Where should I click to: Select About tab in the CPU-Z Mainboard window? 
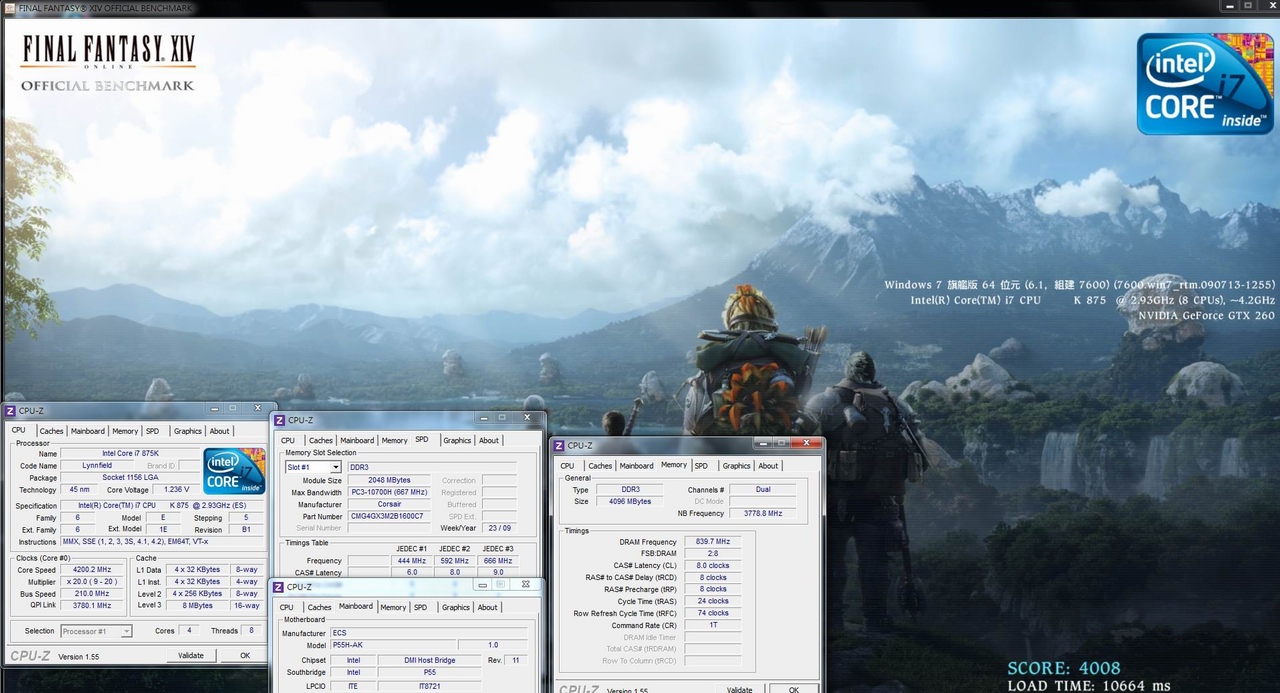pos(488,607)
